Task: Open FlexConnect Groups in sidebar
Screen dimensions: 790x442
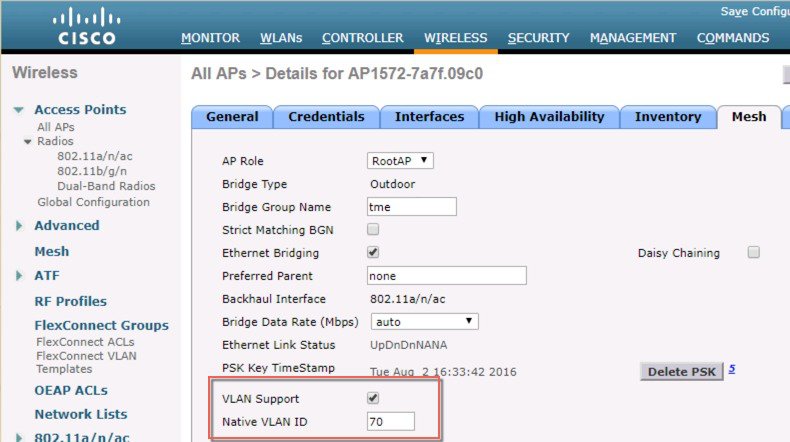Action: [x=101, y=325]
